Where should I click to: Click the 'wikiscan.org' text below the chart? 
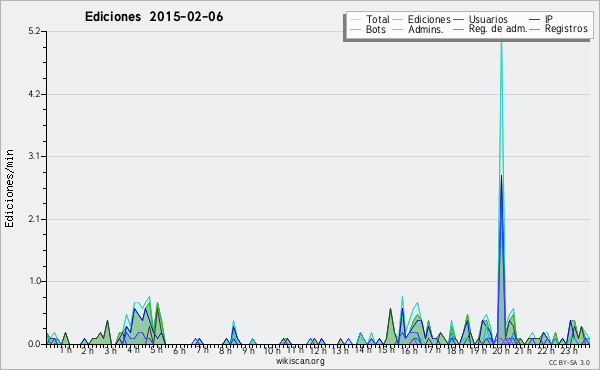coord(300,361)
